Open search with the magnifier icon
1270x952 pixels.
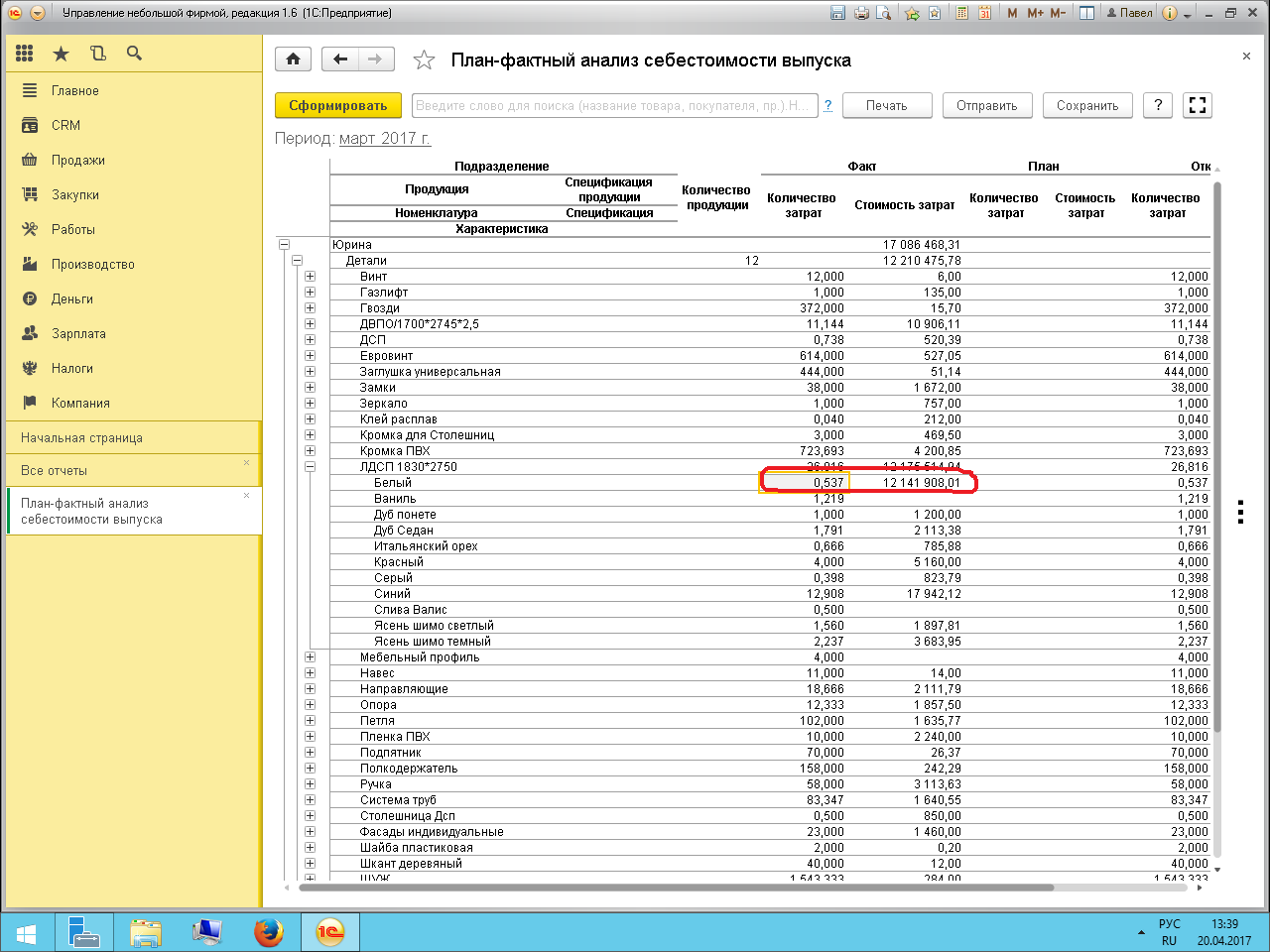pos(134,54)
